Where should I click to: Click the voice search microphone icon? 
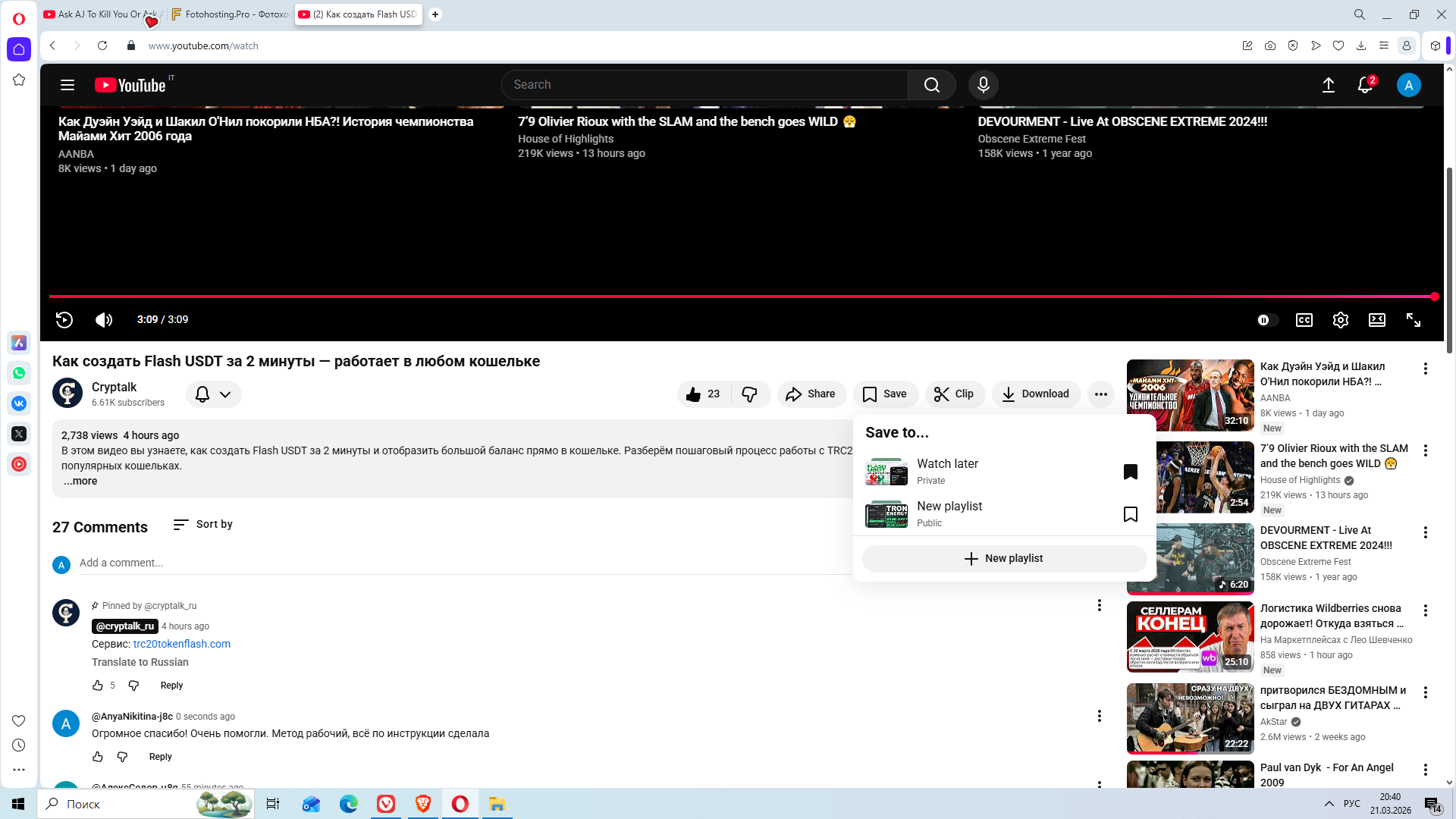[x=983, y=85]
